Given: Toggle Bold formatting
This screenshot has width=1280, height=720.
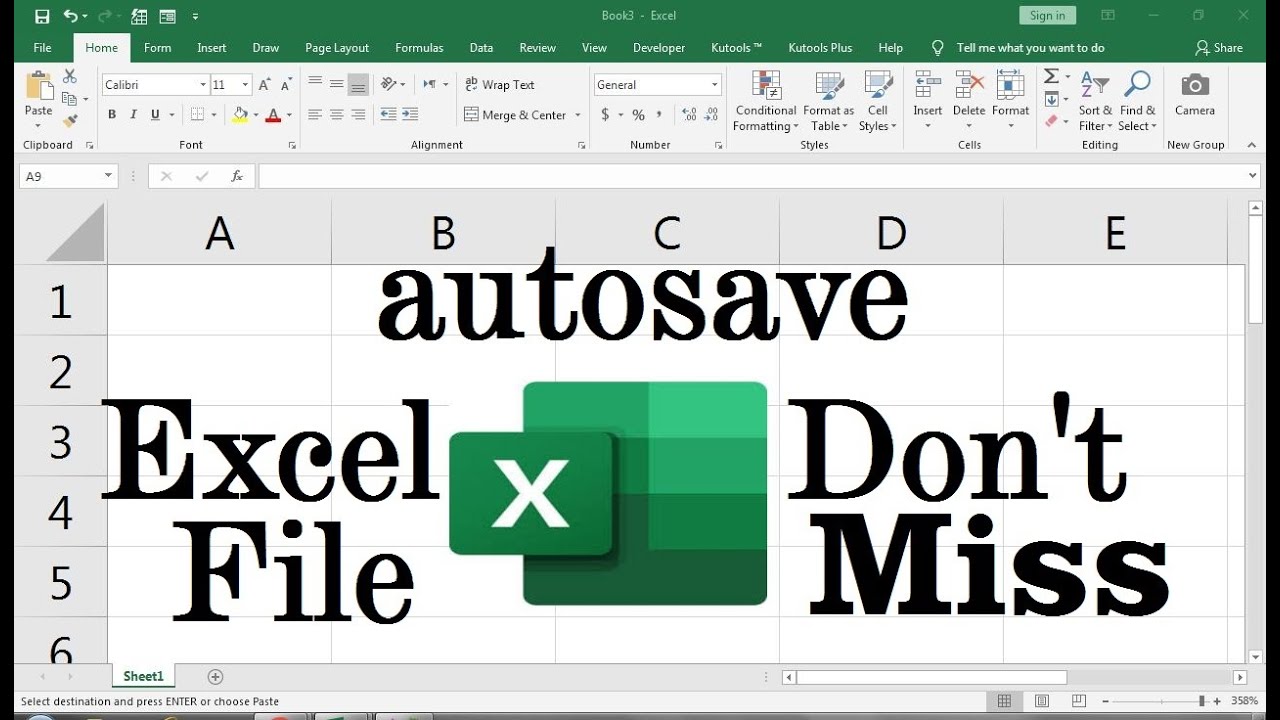Looking at the screenshot, I should 112,115.
